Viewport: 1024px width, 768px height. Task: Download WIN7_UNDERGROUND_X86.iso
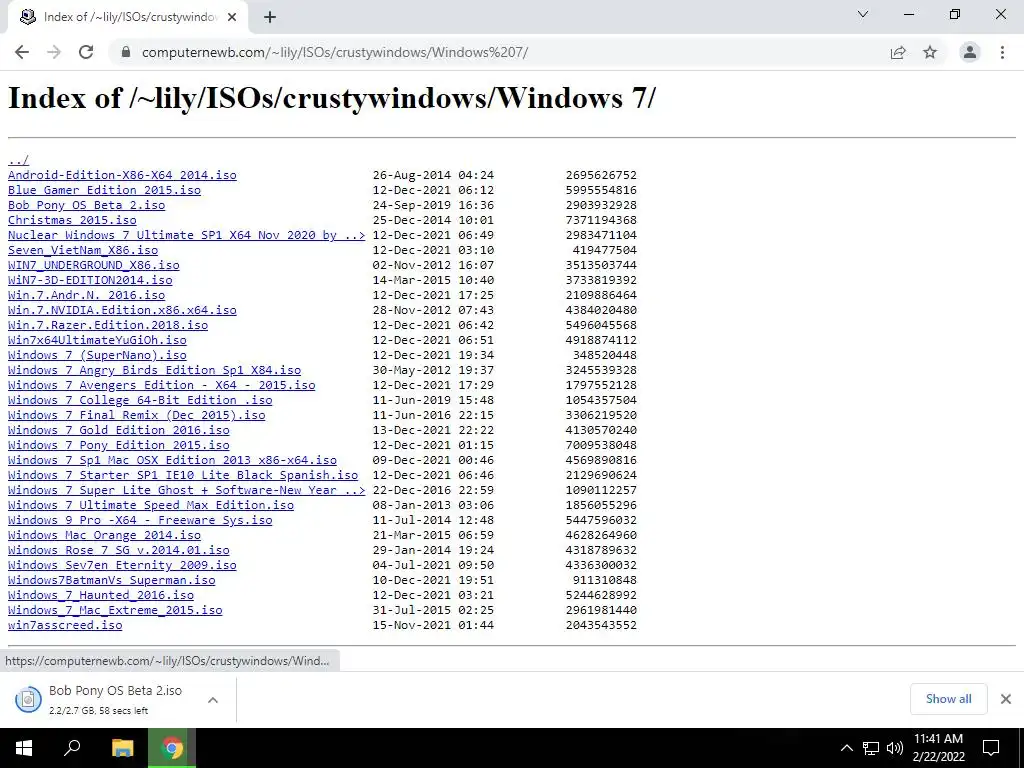pos(93,265)
